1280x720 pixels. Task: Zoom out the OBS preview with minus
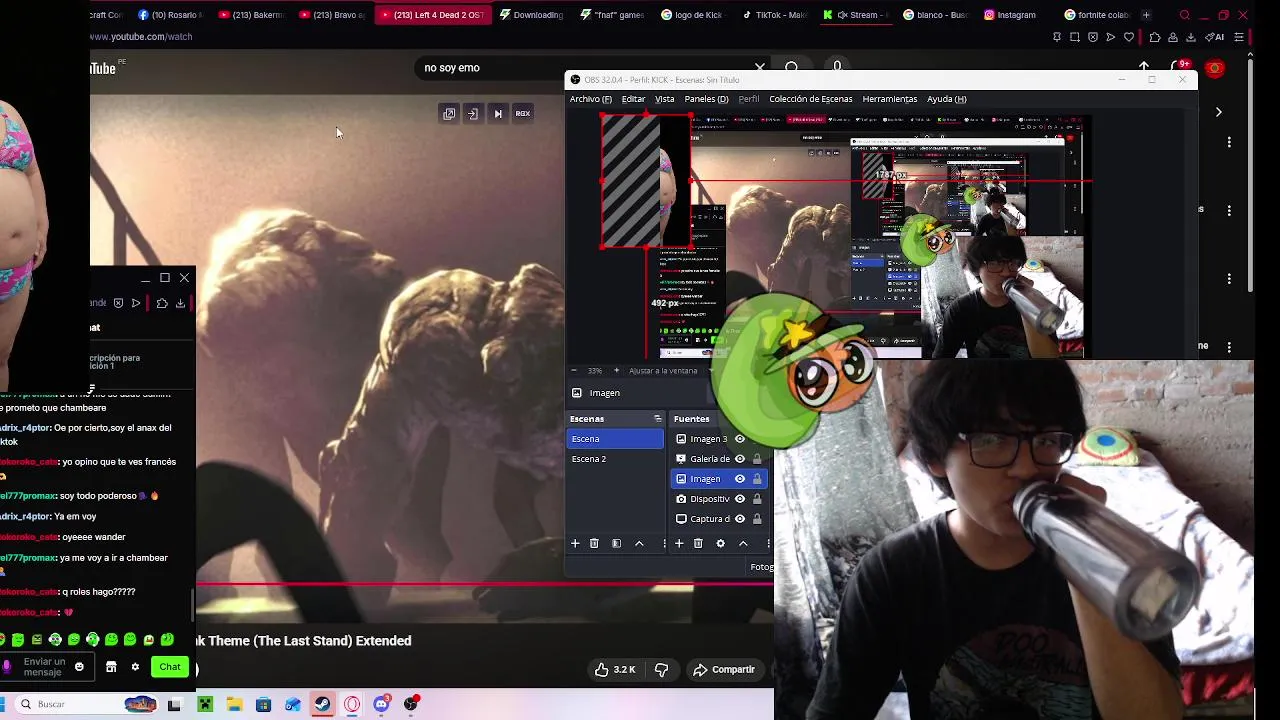pos(576,371)
